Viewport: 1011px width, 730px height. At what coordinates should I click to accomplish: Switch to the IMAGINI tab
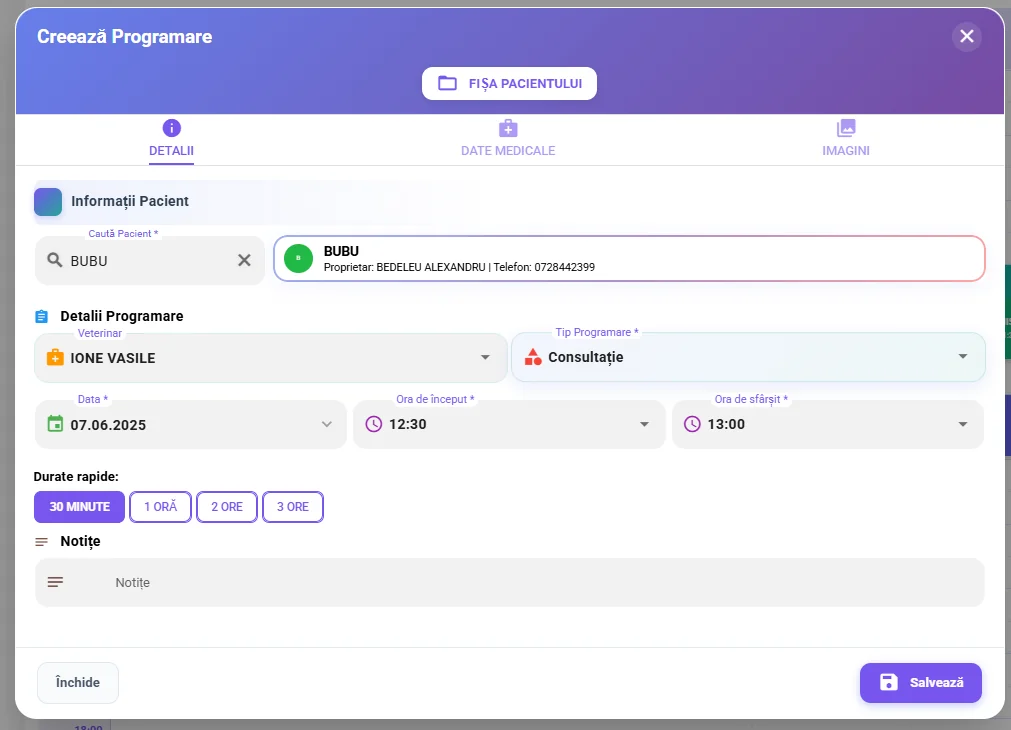(845, 138)
